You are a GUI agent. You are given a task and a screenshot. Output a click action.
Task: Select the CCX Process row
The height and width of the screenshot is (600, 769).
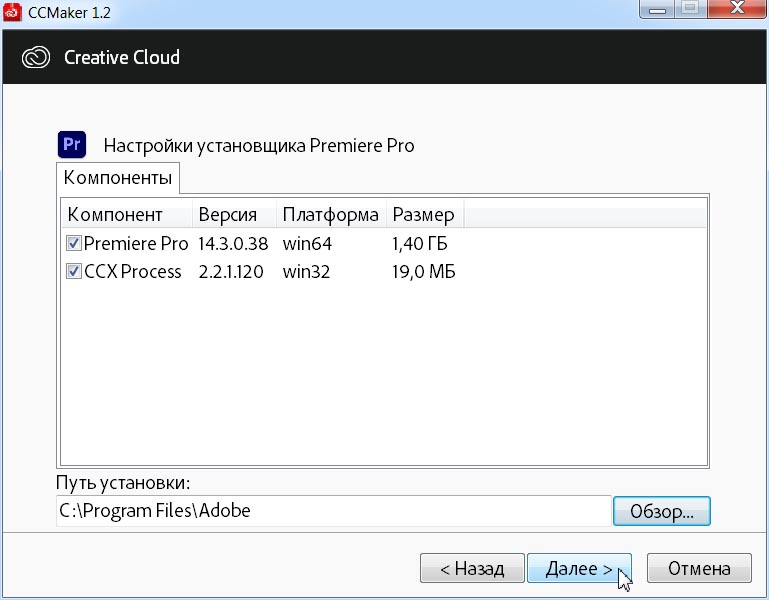point(133,272)
